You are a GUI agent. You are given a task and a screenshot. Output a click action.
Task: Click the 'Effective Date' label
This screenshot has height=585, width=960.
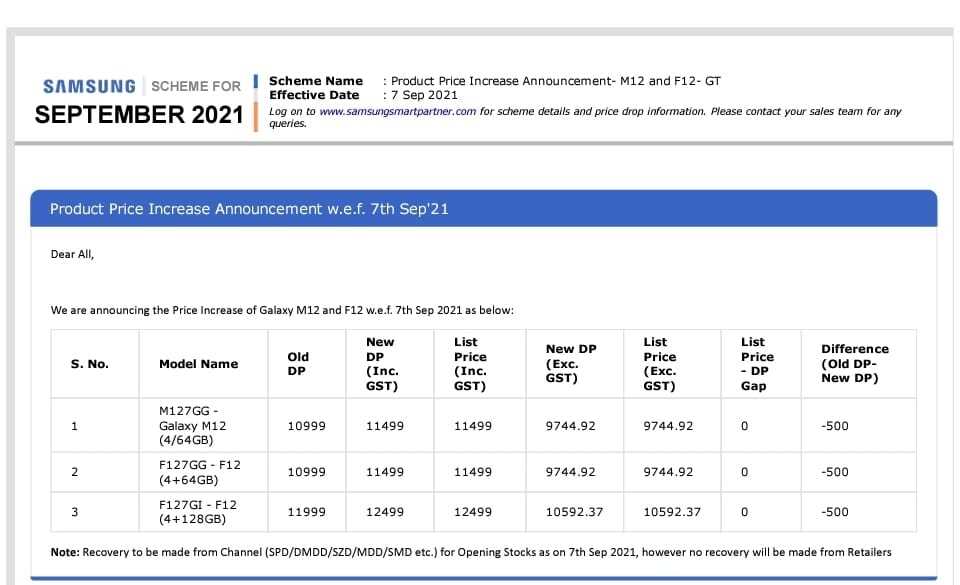point(314,95)
